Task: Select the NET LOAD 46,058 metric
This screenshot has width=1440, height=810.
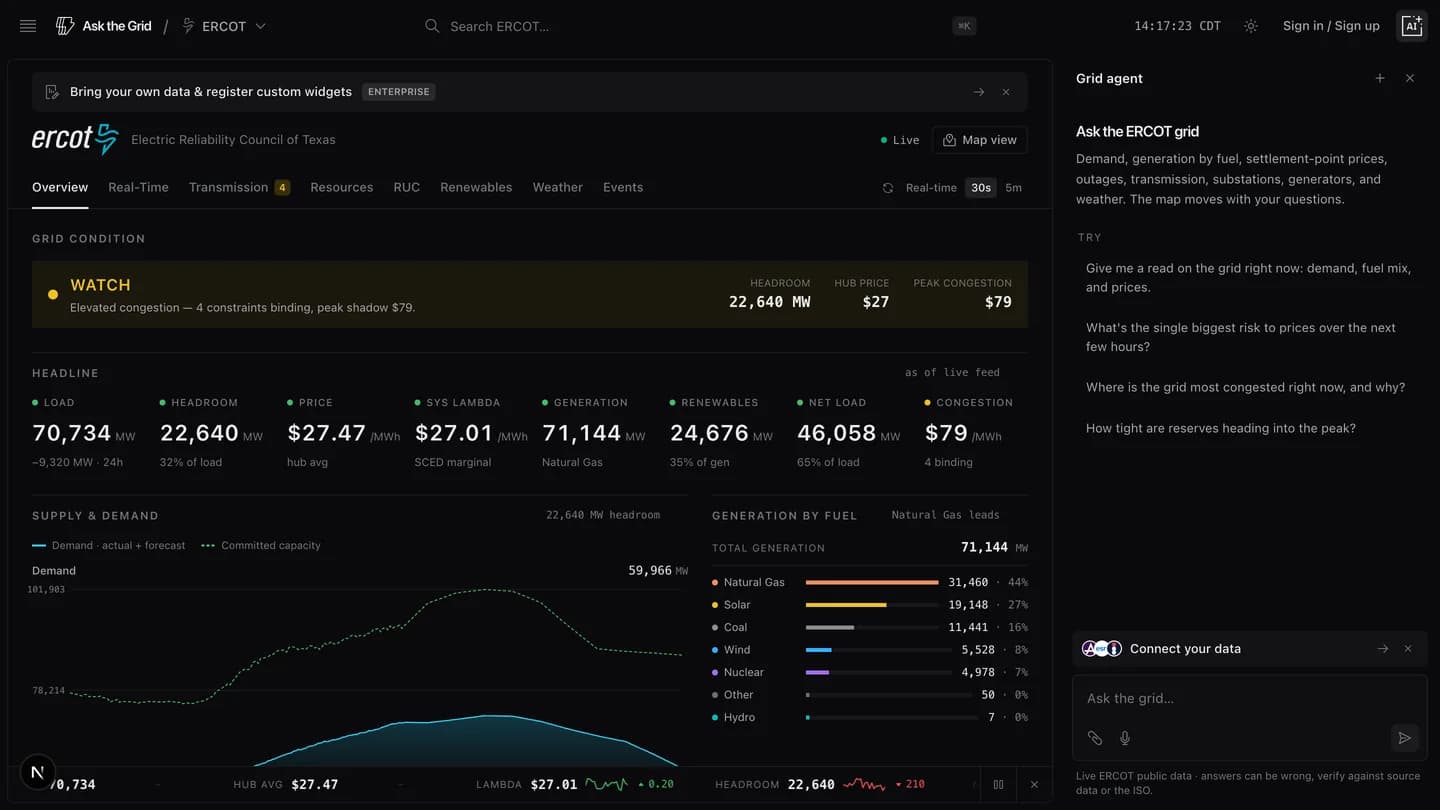Action: pyautogui.click(x=849, y=432)
